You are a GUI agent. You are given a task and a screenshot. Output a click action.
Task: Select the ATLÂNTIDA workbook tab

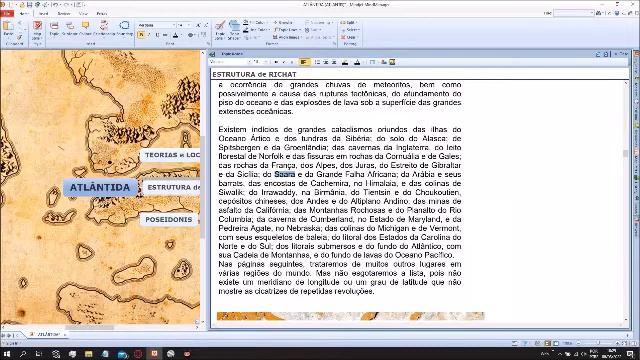click(48, 334)
